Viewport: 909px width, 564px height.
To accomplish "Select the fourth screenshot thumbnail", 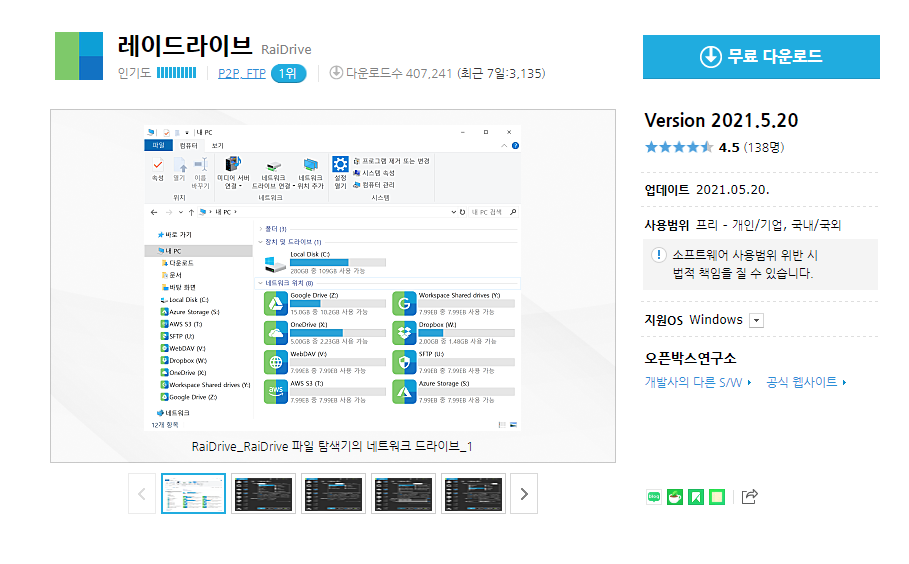I will 403,494.
